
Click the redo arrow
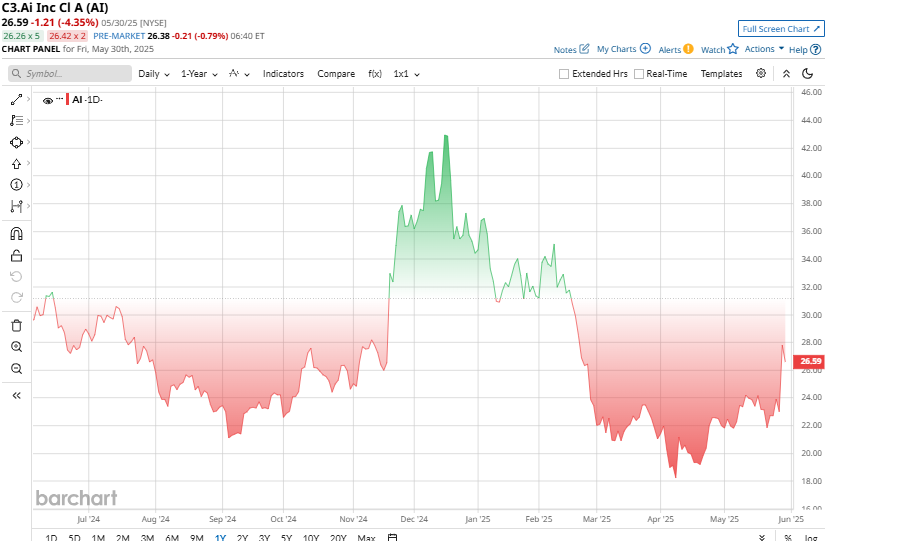(16, 297)
